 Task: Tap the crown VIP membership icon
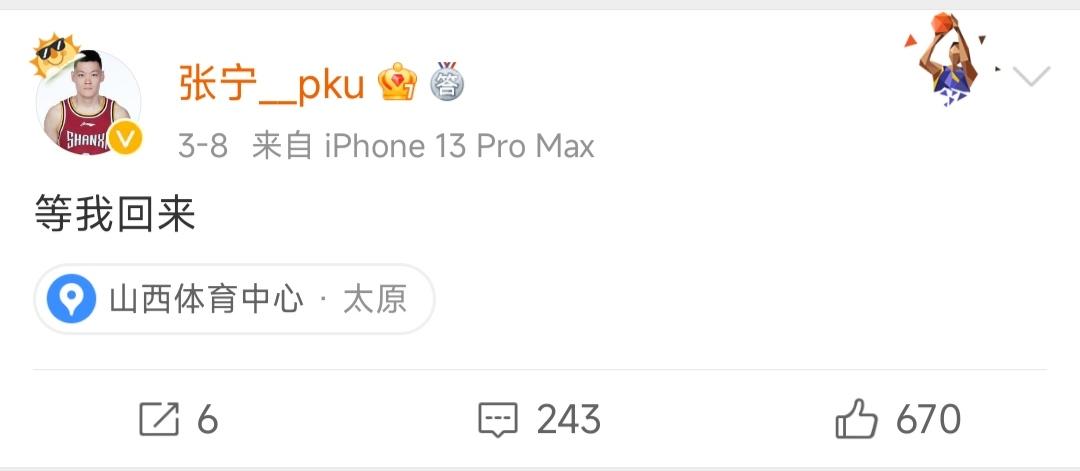[x=397, y=83]
